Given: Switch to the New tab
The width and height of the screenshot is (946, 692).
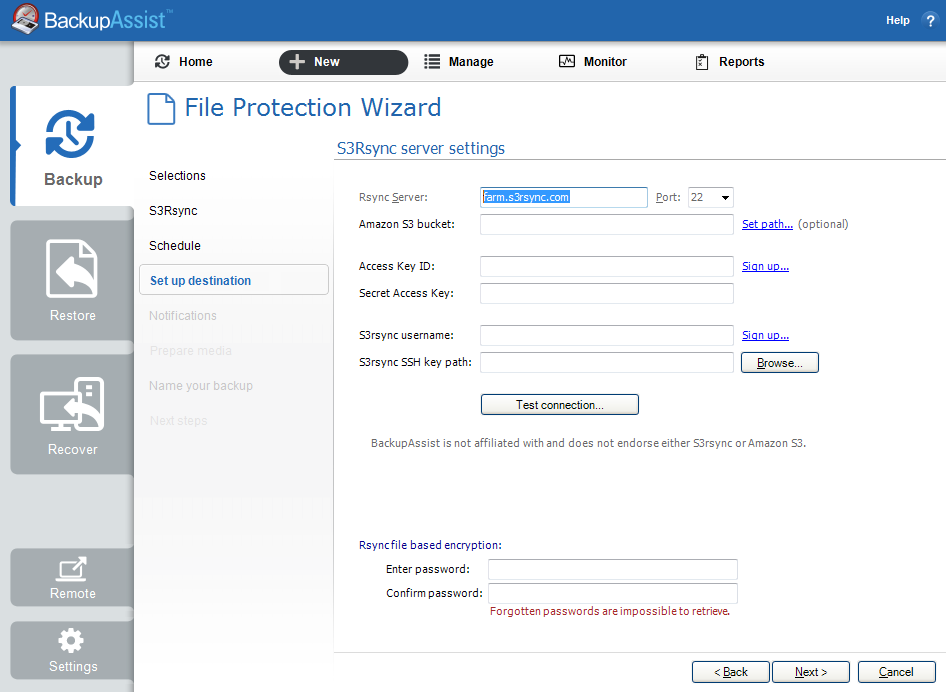Looking at the screenshot, I should tap(343, 62).
